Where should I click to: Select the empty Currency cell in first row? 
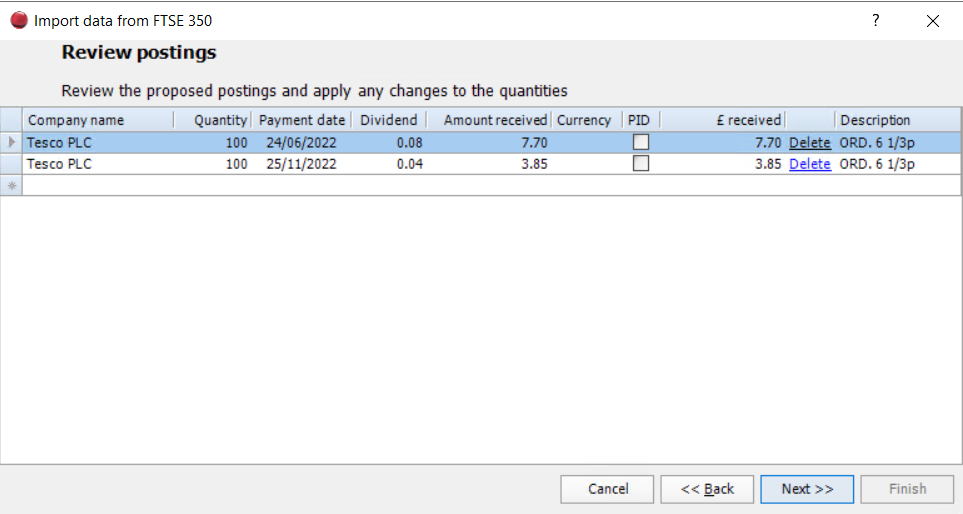[x=587, y=143]
